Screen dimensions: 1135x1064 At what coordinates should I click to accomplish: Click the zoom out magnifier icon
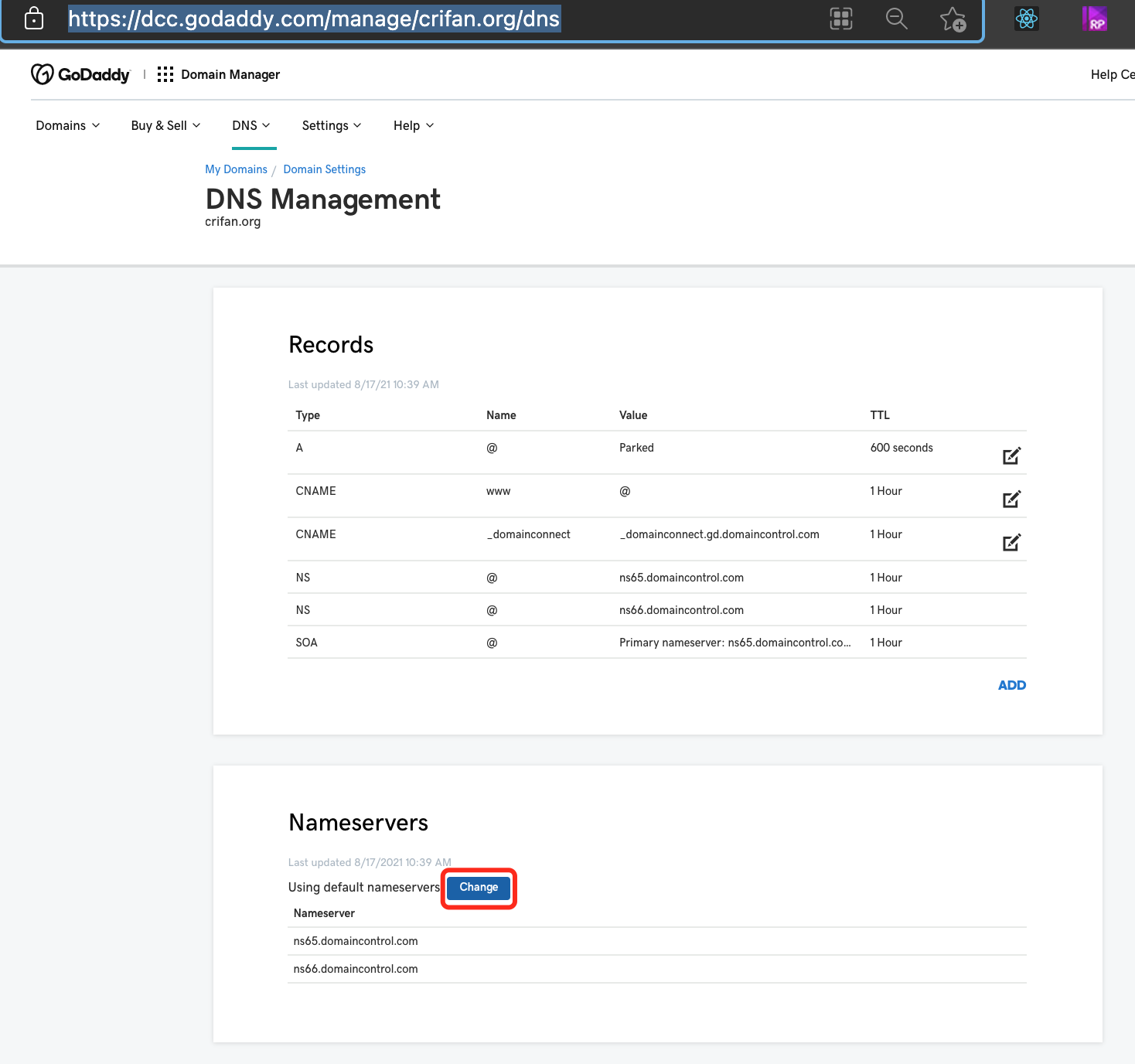point(897,19)
